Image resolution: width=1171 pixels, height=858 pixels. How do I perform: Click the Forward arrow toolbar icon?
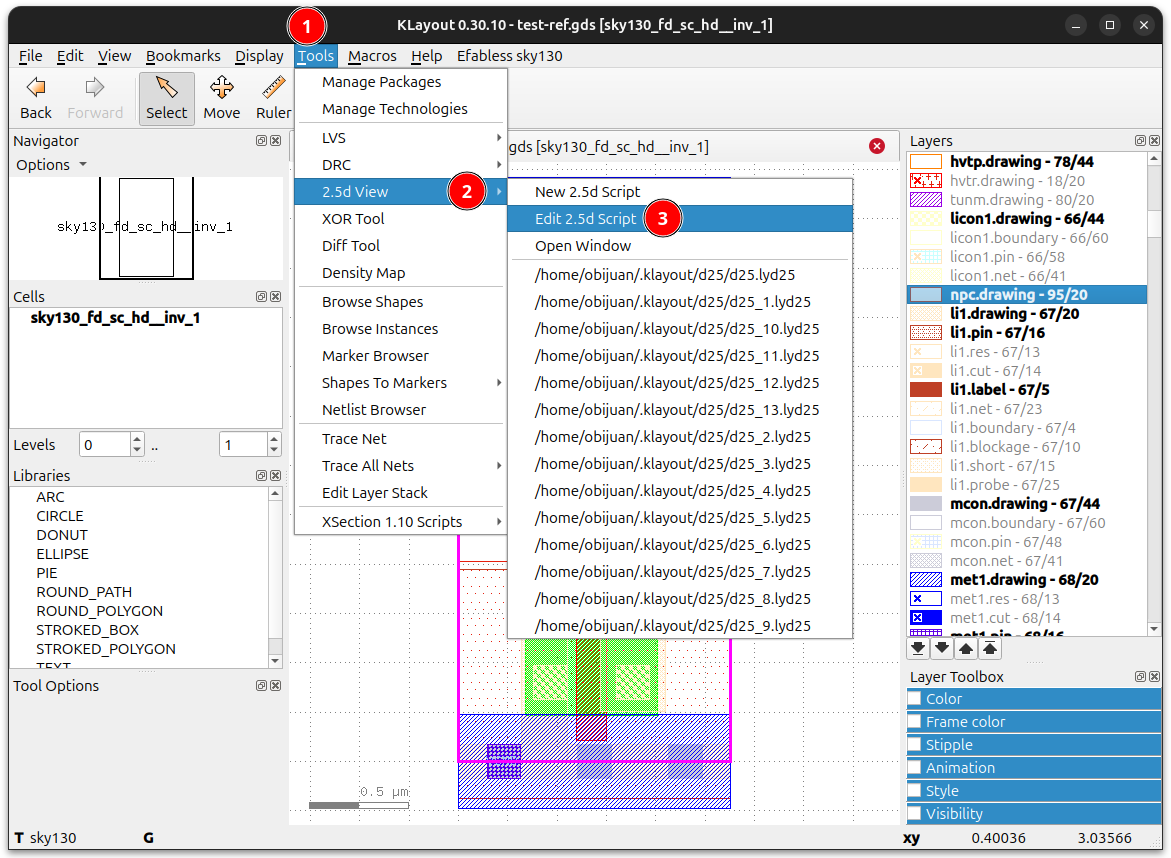click(94, 88)
